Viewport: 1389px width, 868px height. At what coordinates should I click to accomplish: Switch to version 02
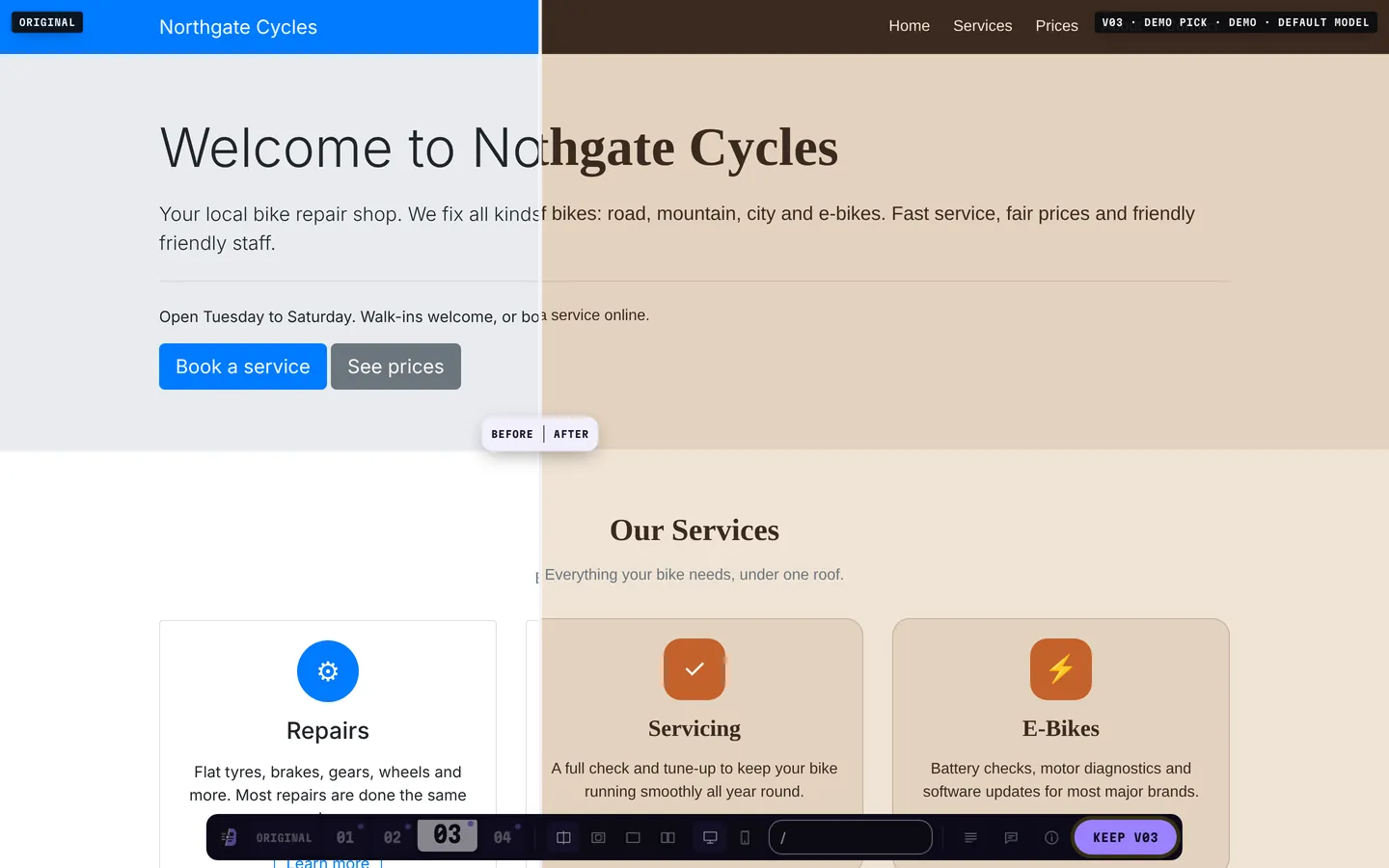pyautogui.click(x=393, y=837)
